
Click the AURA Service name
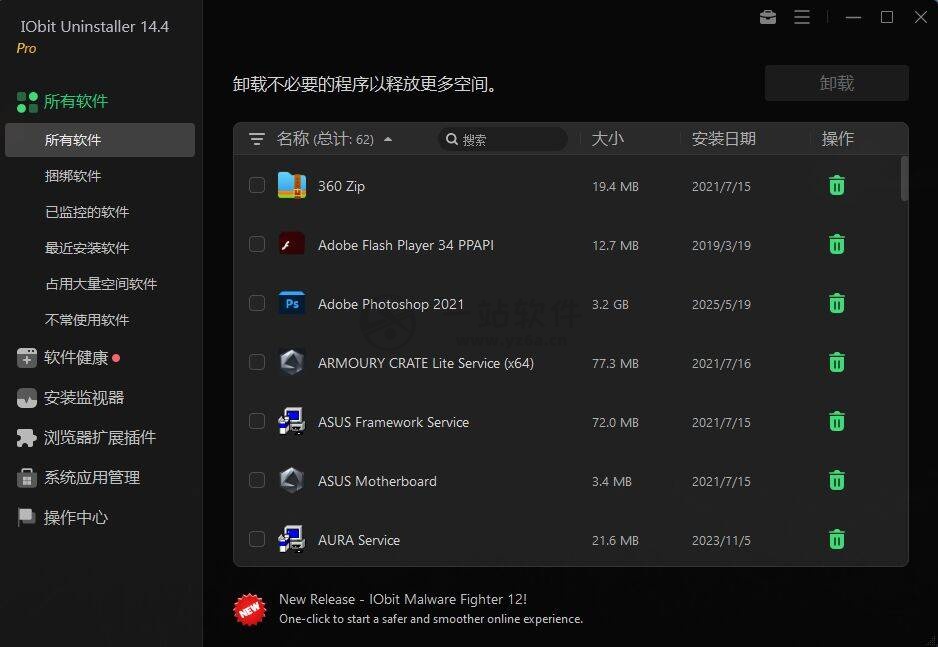pyautogui.click(x=359, y=540)
